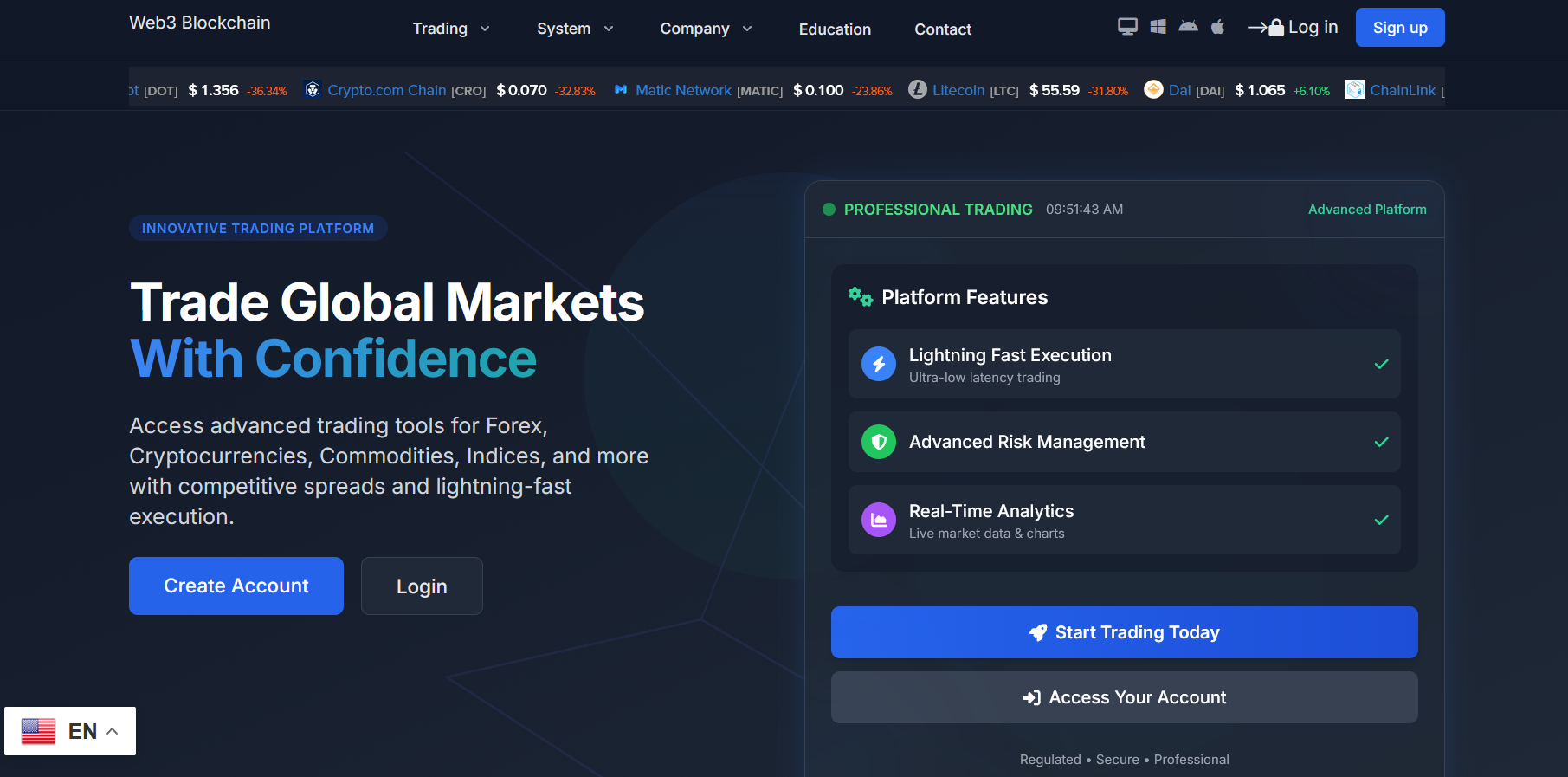The height and width of the screenshot is (777, 1568).
Task: Click the US flag language icon
Action: [39, 731]
